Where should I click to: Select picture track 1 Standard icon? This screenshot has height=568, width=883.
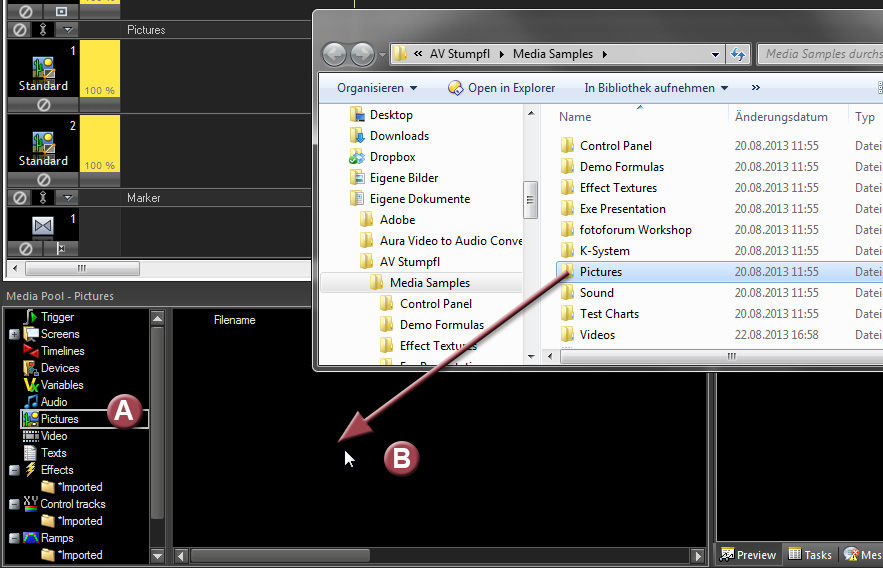click(x=43, y=69)
